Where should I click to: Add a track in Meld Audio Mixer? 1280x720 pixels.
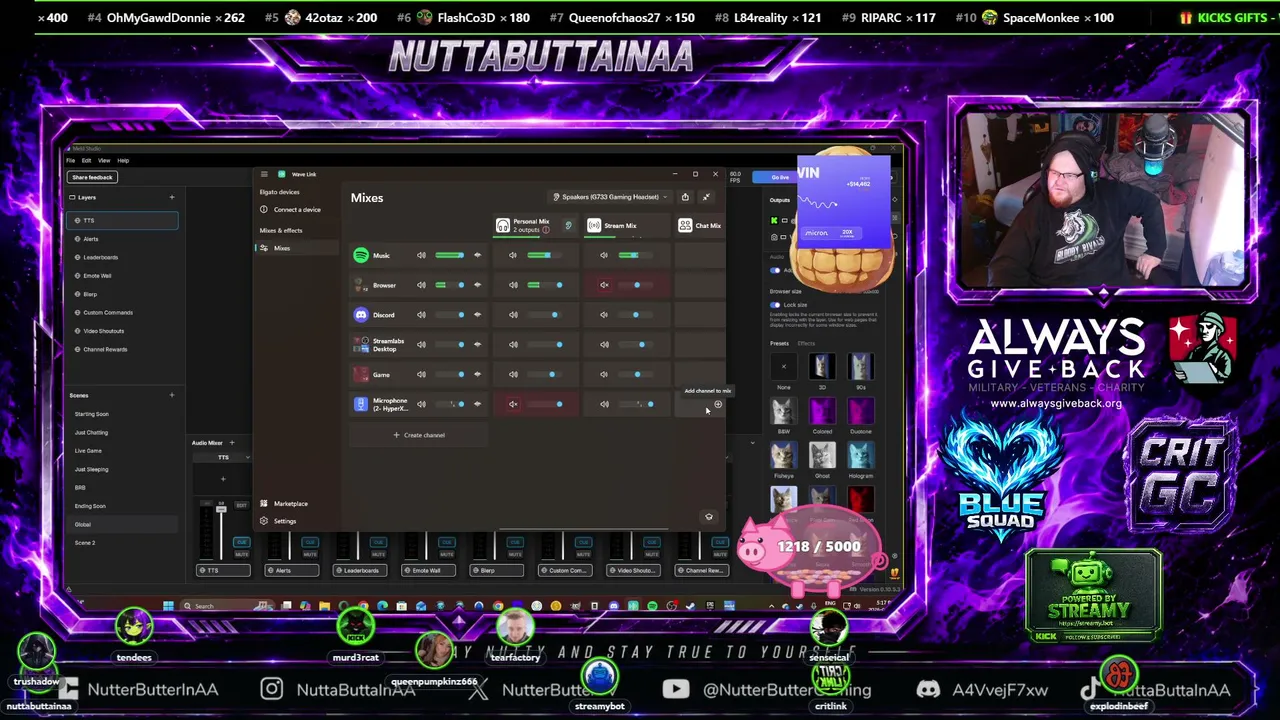coord(232,442)
